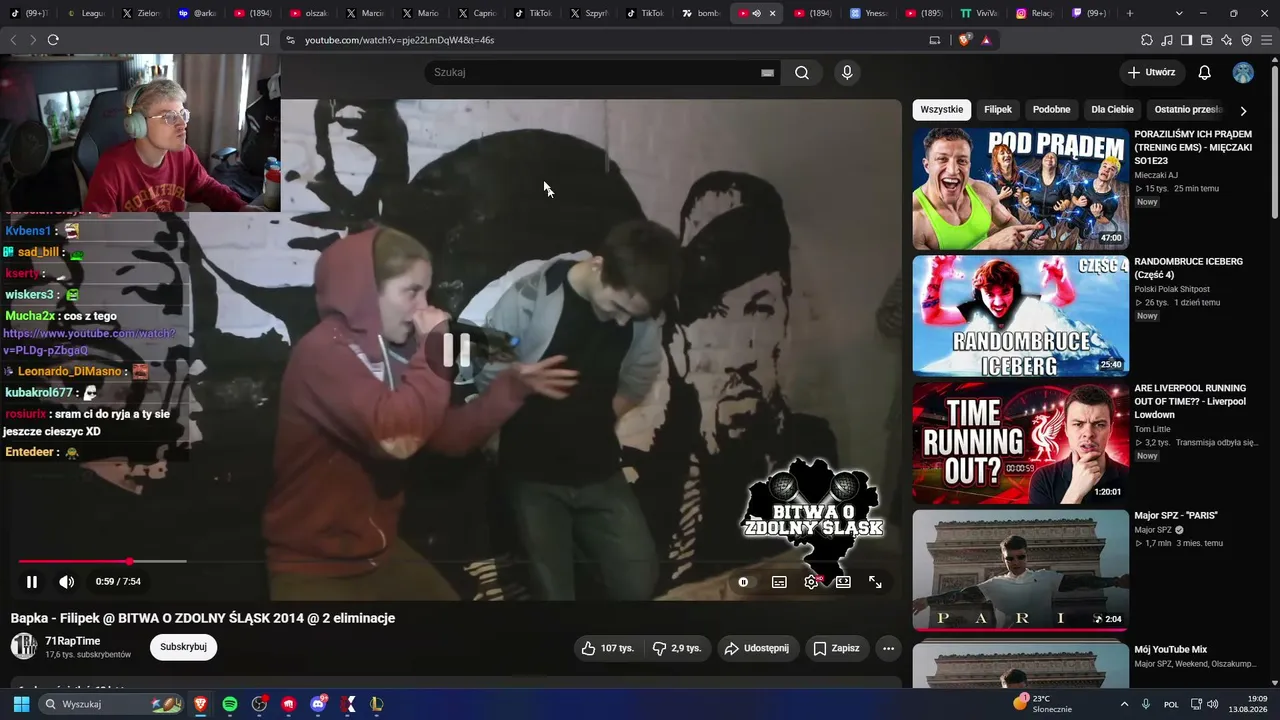Screen dimensions: 1280x720
Task: Subscribe with the Subskrybuj button
Action: (183, 647)
